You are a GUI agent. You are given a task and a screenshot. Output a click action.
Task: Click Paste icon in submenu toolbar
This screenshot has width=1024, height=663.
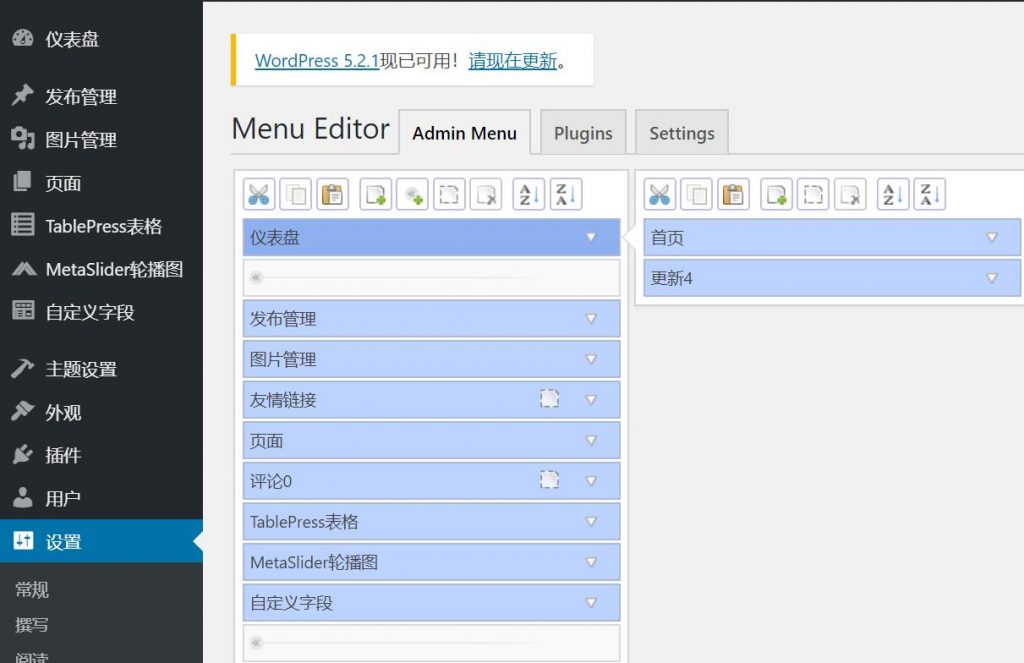pos(734,195)
